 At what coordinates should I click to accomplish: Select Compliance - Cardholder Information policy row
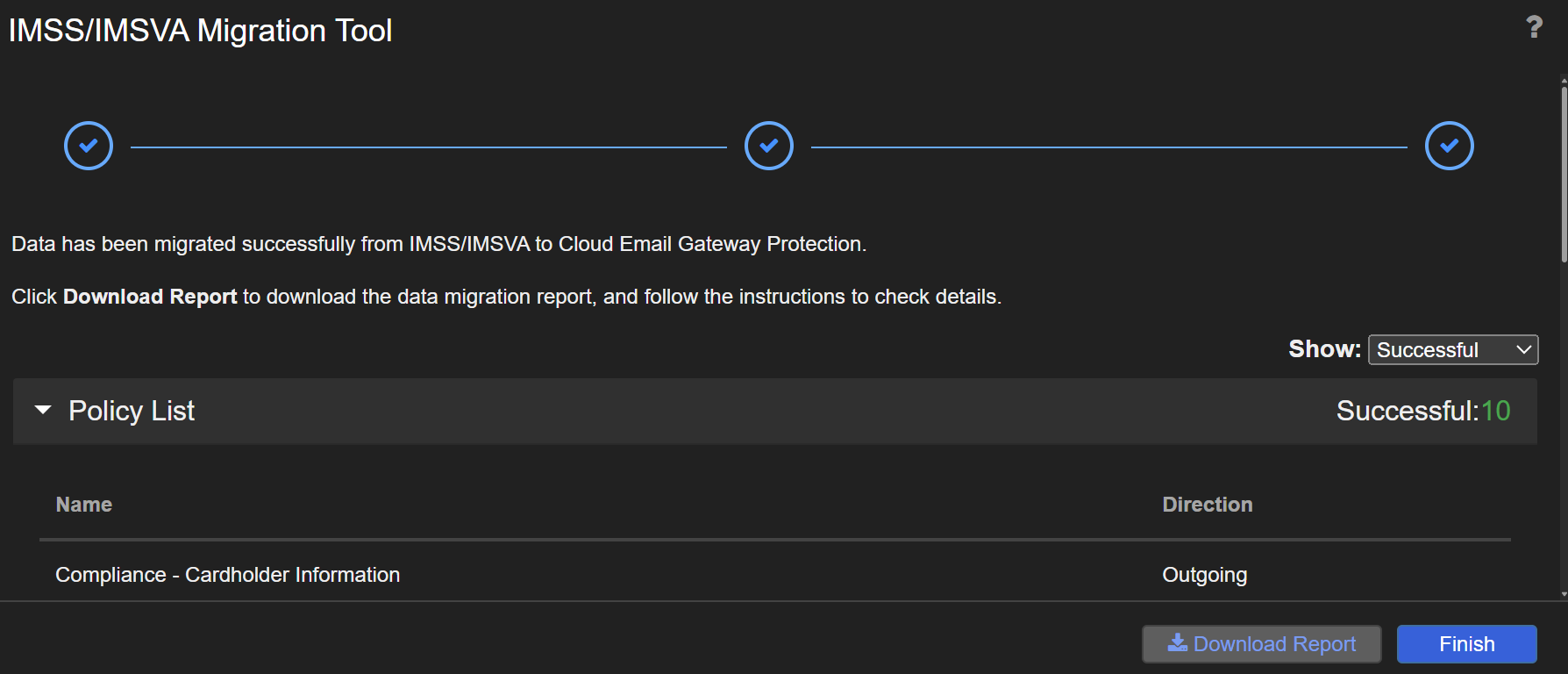click(228, 575)
